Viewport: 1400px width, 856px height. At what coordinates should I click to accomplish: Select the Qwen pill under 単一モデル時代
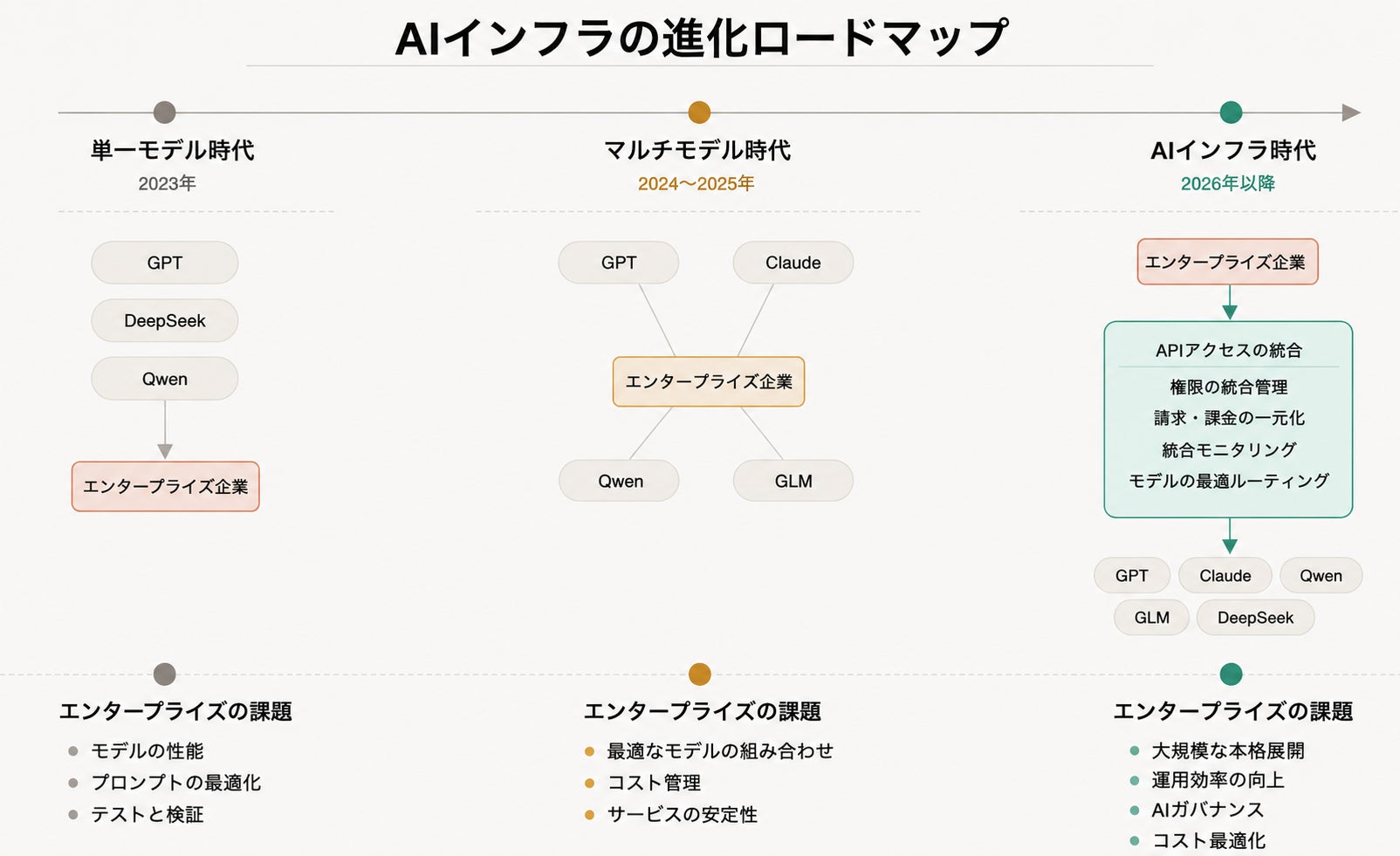(x=164, y=379)
